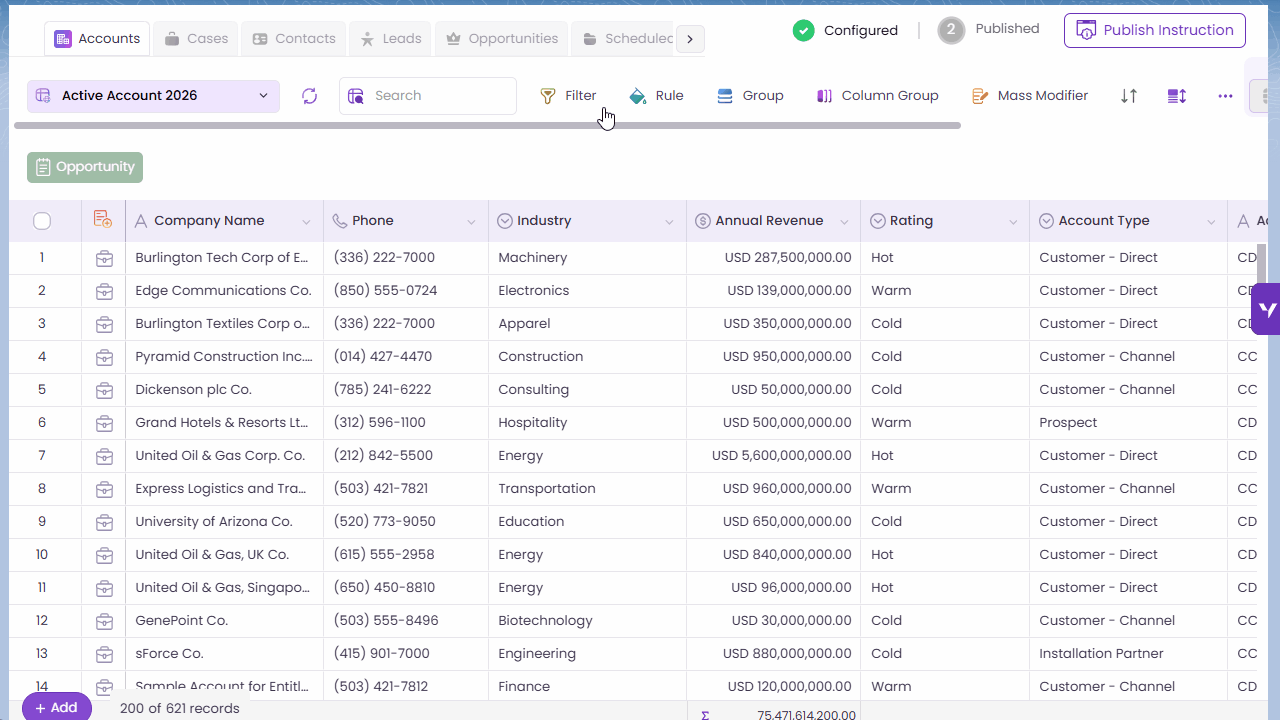Click the refresh icon beside the view selector

click(310, 96)
